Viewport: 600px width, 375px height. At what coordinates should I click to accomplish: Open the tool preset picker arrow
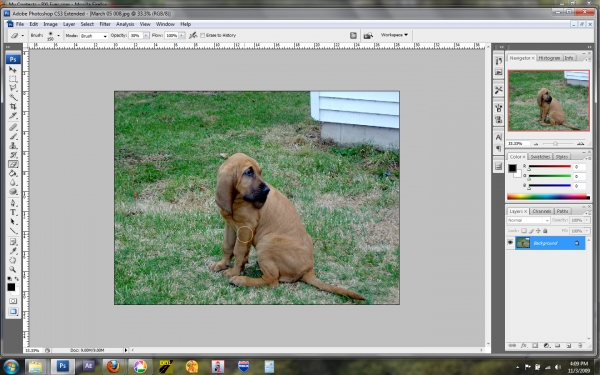click(23, 36)
